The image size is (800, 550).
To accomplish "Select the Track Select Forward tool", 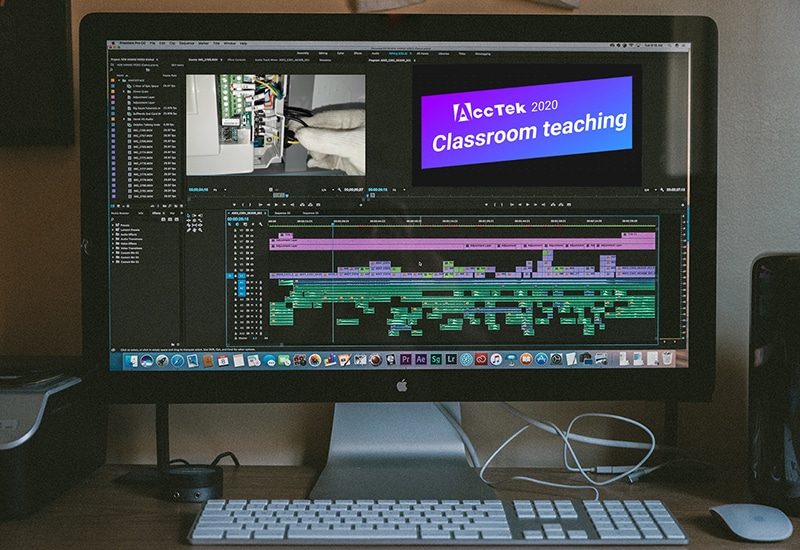I will (x=194, y=215).
